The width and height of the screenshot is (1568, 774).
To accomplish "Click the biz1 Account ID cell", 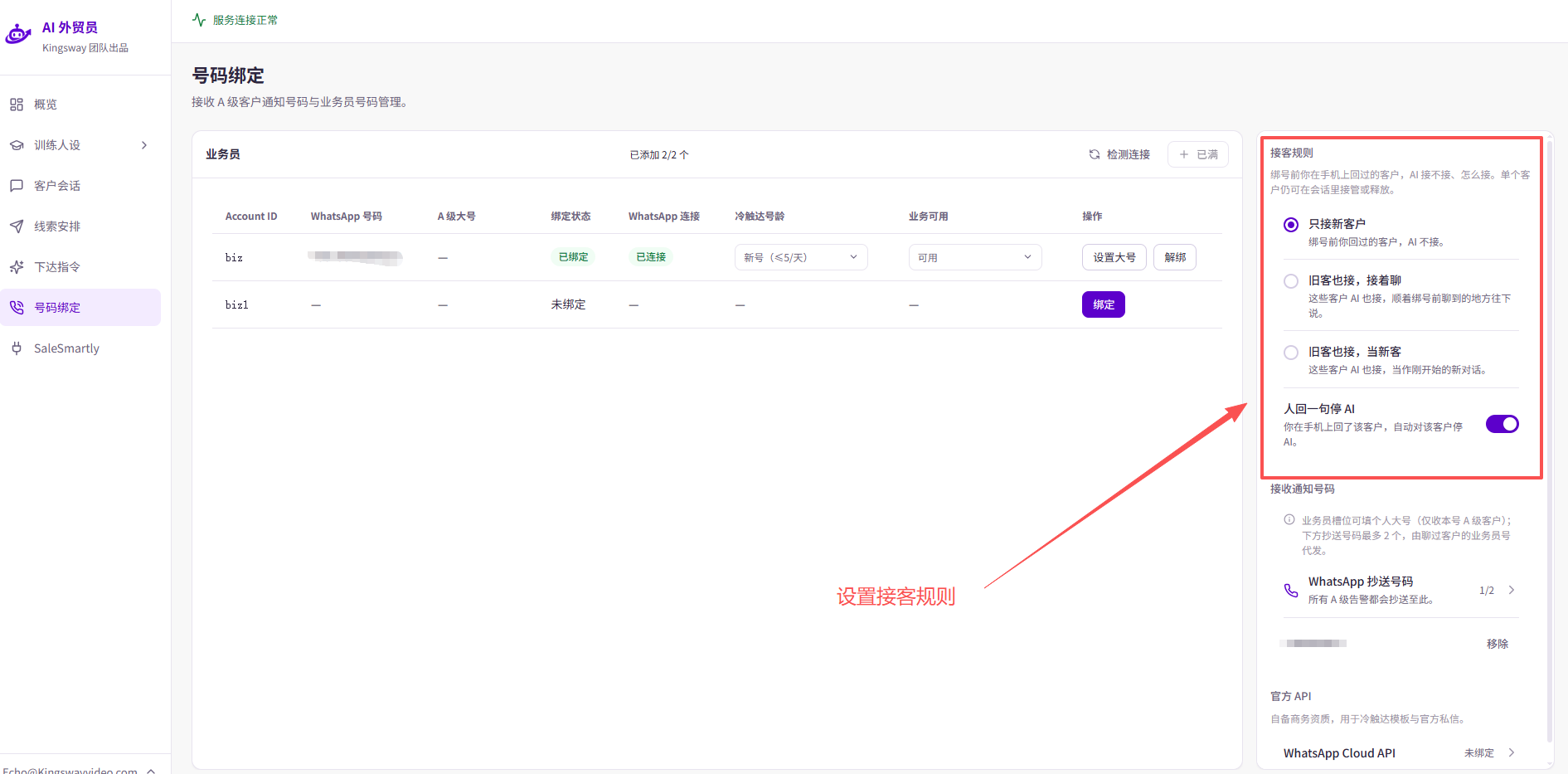I will 237,304.
